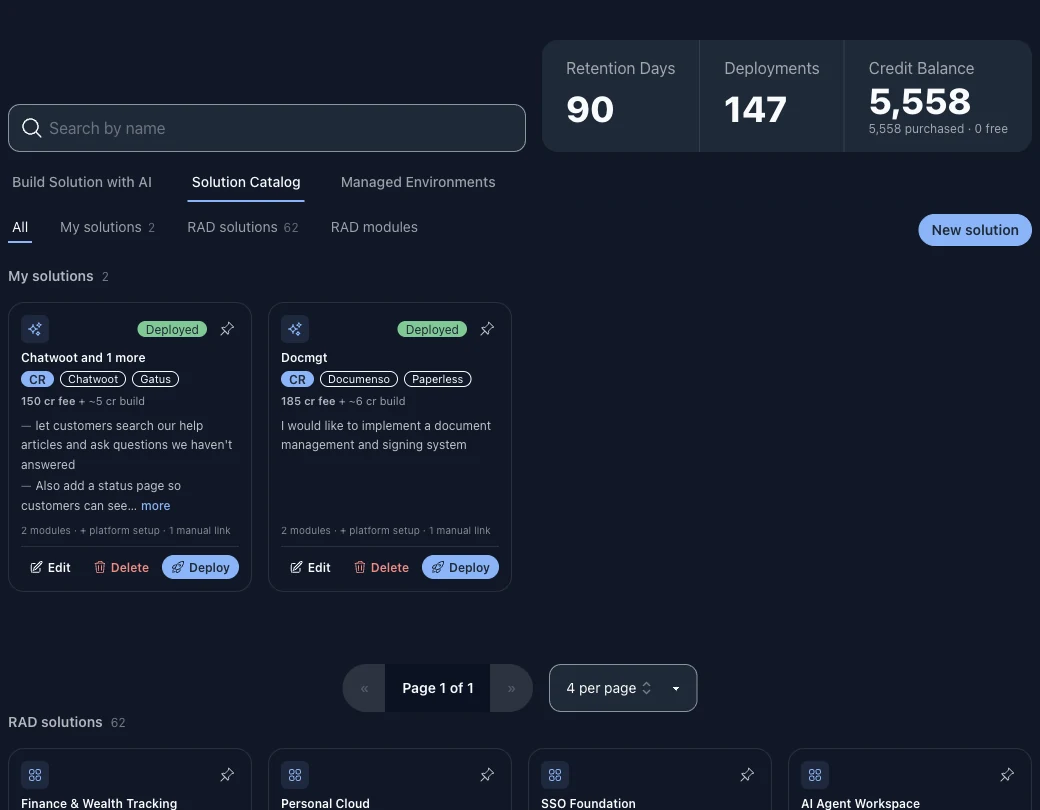Open Build Solution with AI tab

pyautogui.click(x=82, y=182)
